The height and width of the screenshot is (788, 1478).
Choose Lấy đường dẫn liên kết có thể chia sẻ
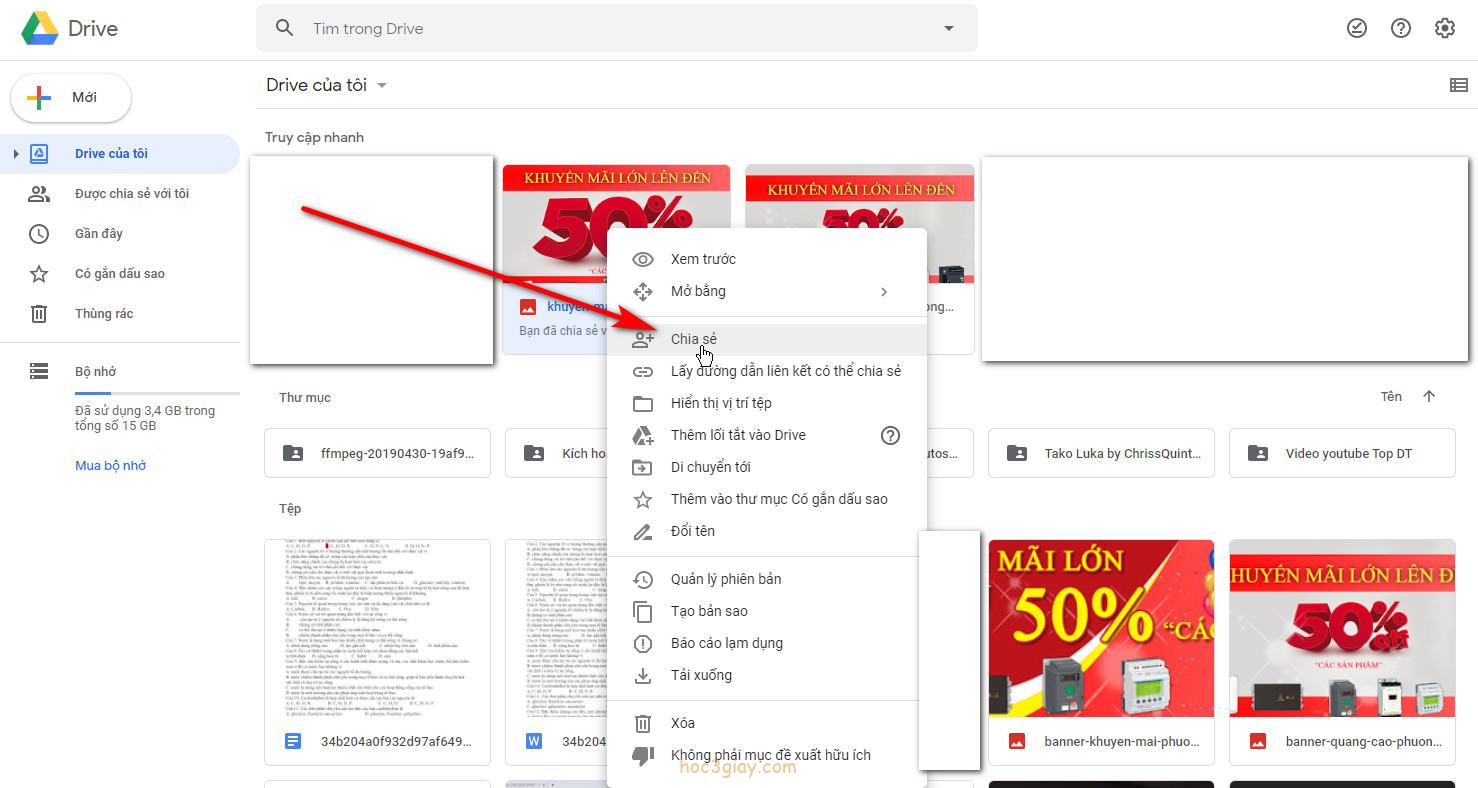click(767, 371)
